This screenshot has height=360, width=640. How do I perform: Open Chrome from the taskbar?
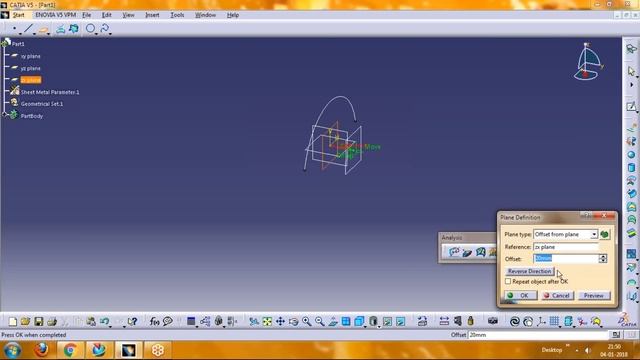click(x=70, y=350)
